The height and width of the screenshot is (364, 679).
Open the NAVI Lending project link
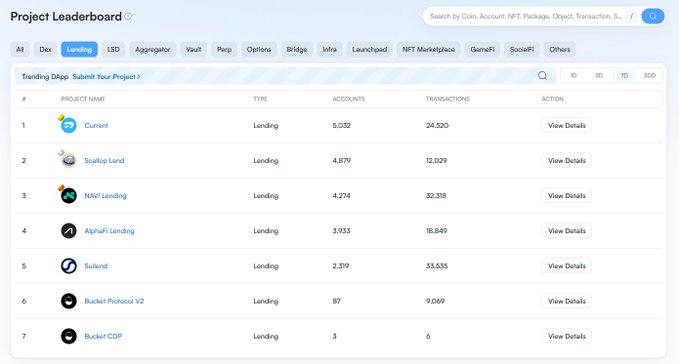(105, 196)
